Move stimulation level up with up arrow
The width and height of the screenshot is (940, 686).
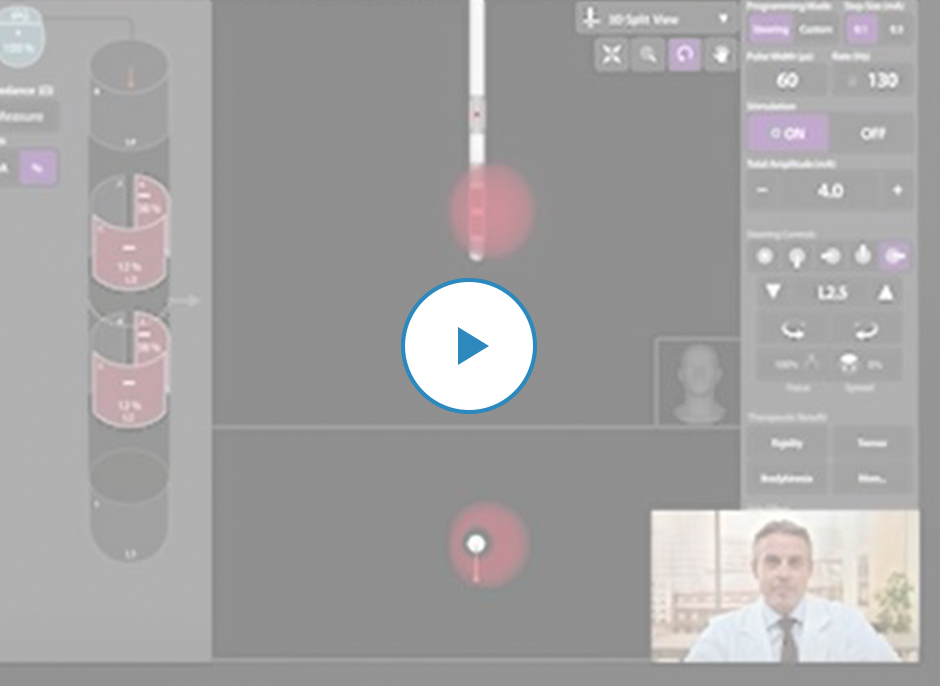[x=885, y=293]
